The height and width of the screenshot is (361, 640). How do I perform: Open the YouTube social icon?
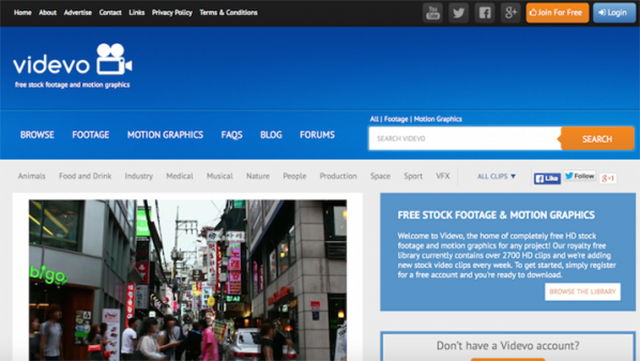point(433,13)
